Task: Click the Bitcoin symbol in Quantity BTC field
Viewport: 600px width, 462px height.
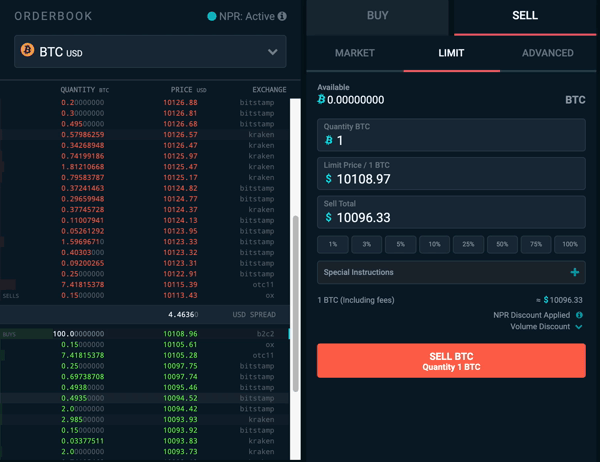Action: [x=328, y=140]
